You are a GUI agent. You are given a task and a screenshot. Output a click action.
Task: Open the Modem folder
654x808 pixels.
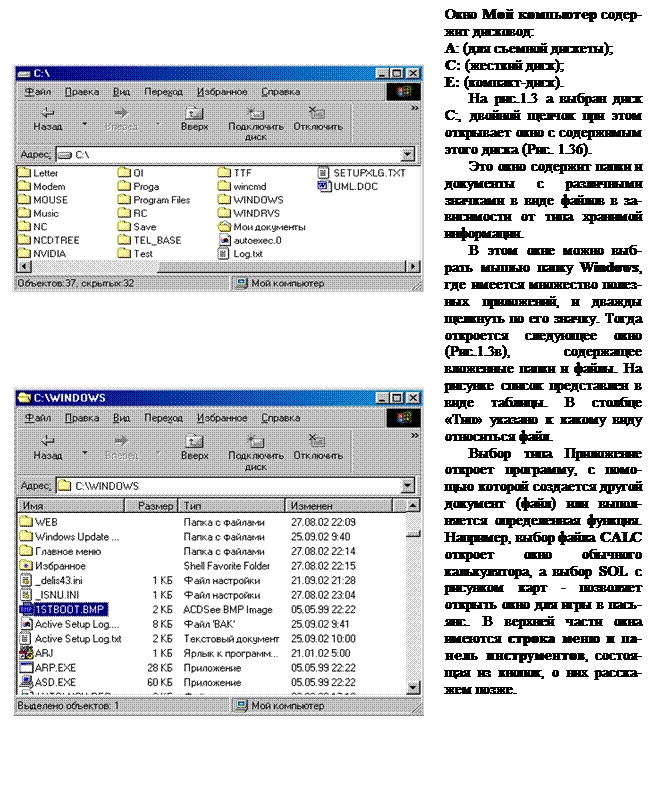click(x=42, y=186)
